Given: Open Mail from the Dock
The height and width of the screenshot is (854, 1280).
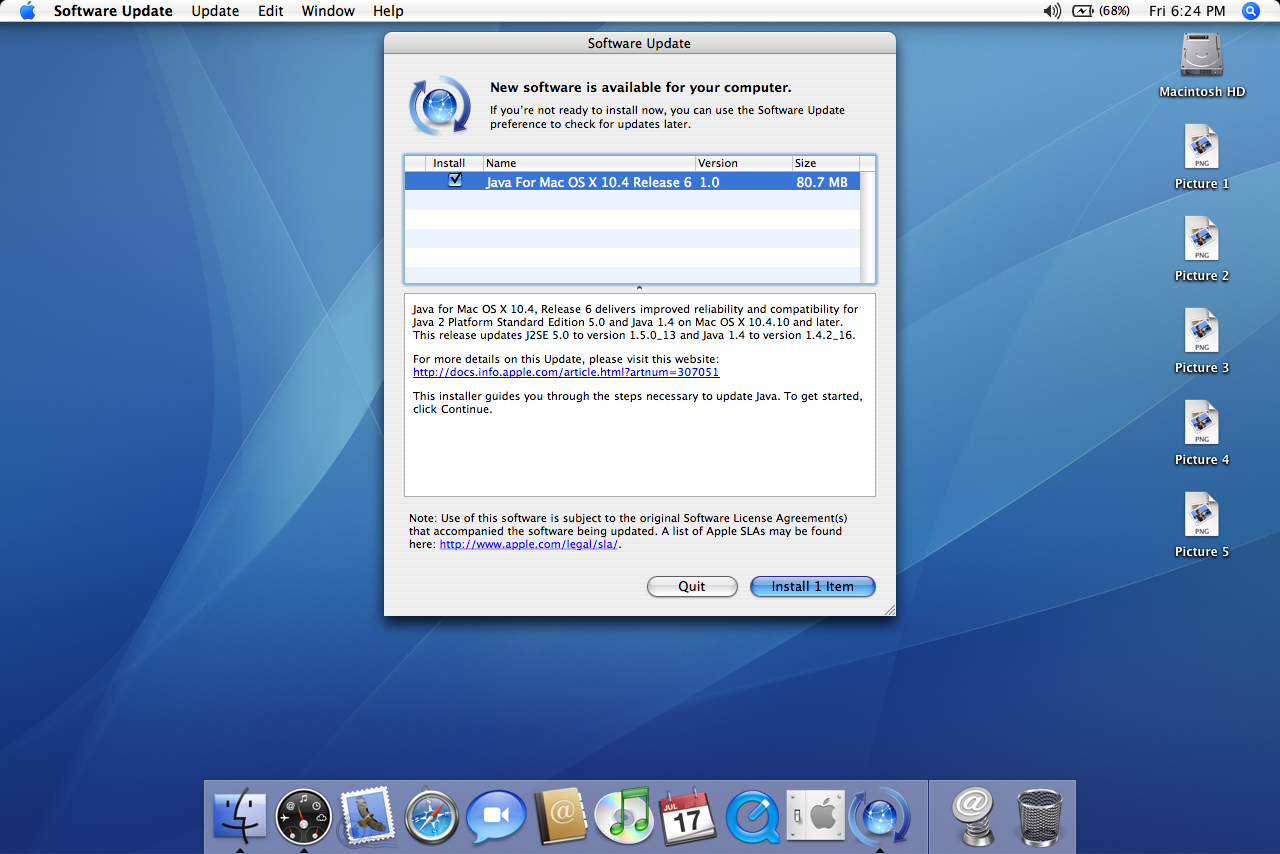Looking at the screenshot, I should point(367,816).
